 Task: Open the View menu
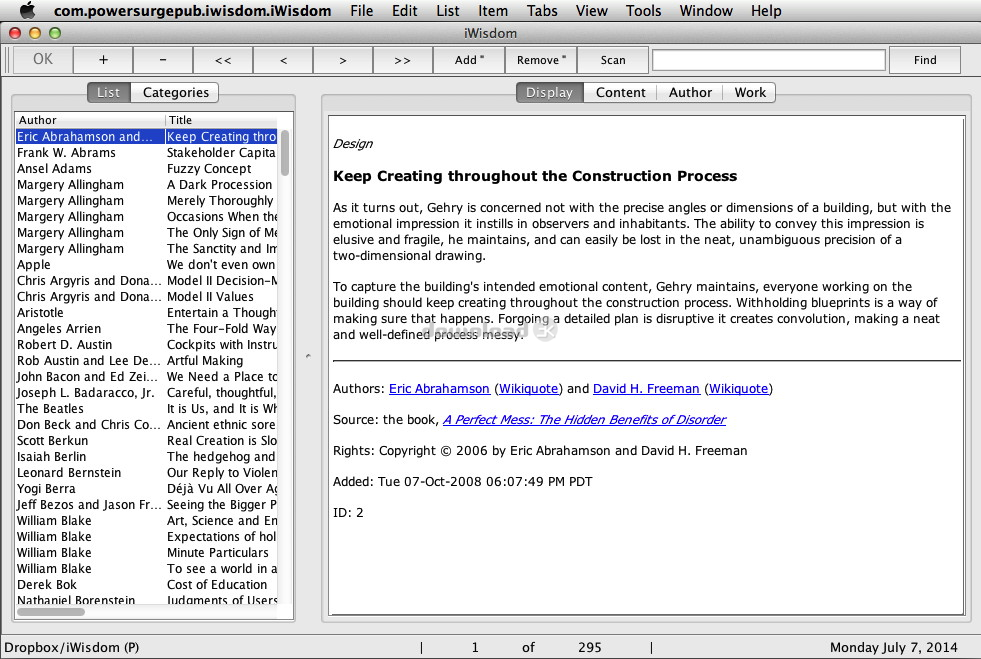[x=591, y=11]
